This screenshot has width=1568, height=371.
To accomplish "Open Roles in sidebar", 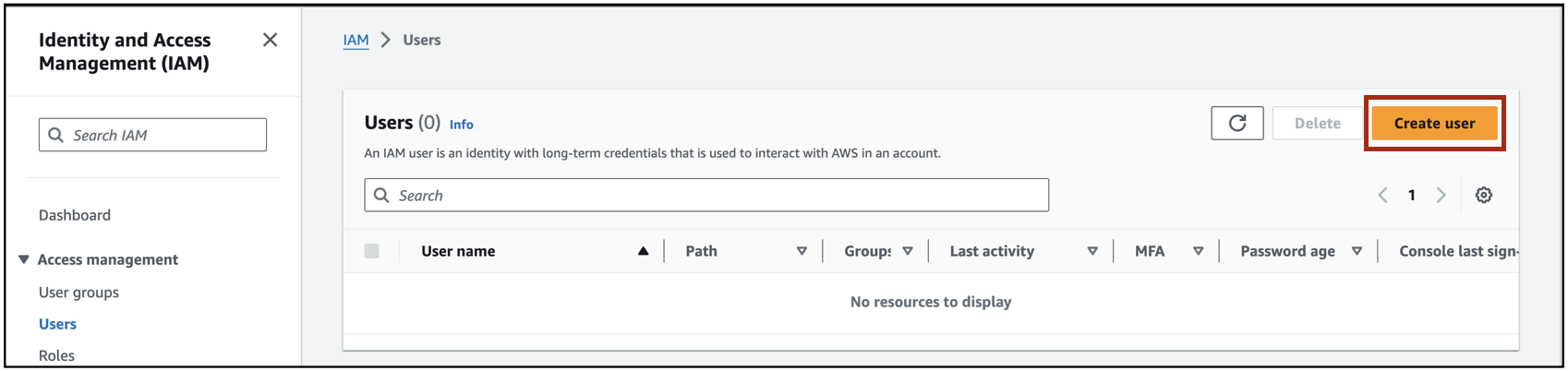I will 56,355.
